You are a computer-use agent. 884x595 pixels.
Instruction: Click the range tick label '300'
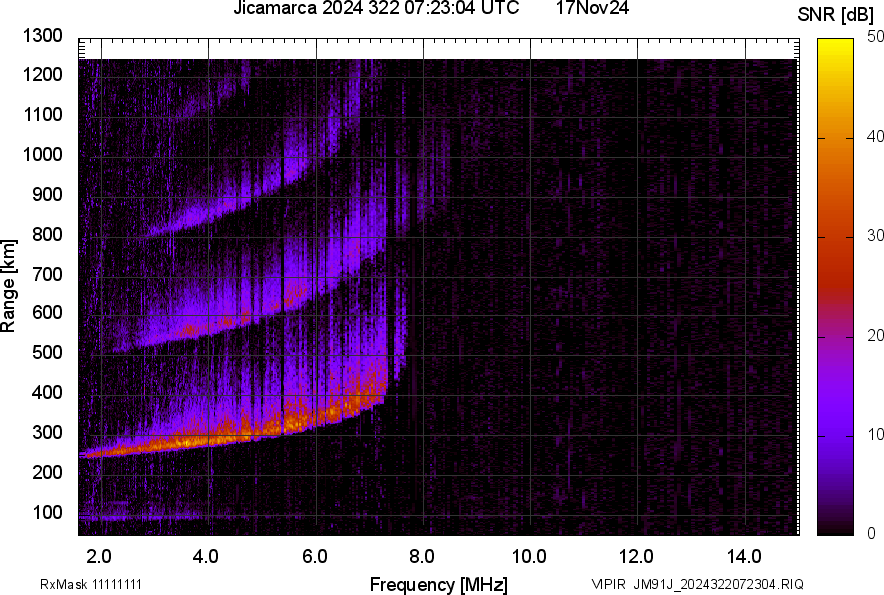(47, 432)
